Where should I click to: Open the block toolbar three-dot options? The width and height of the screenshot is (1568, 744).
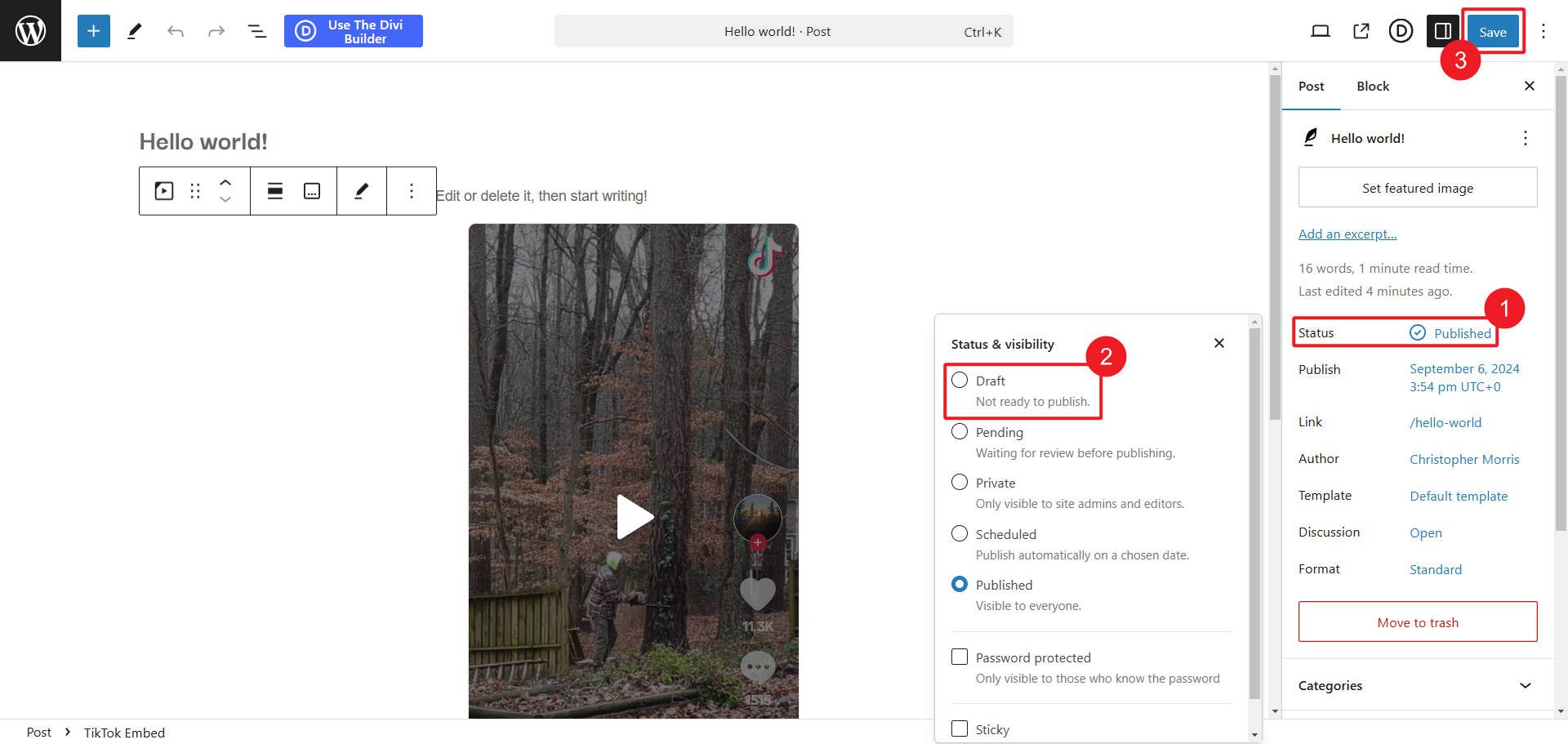[x=412, y=191]
